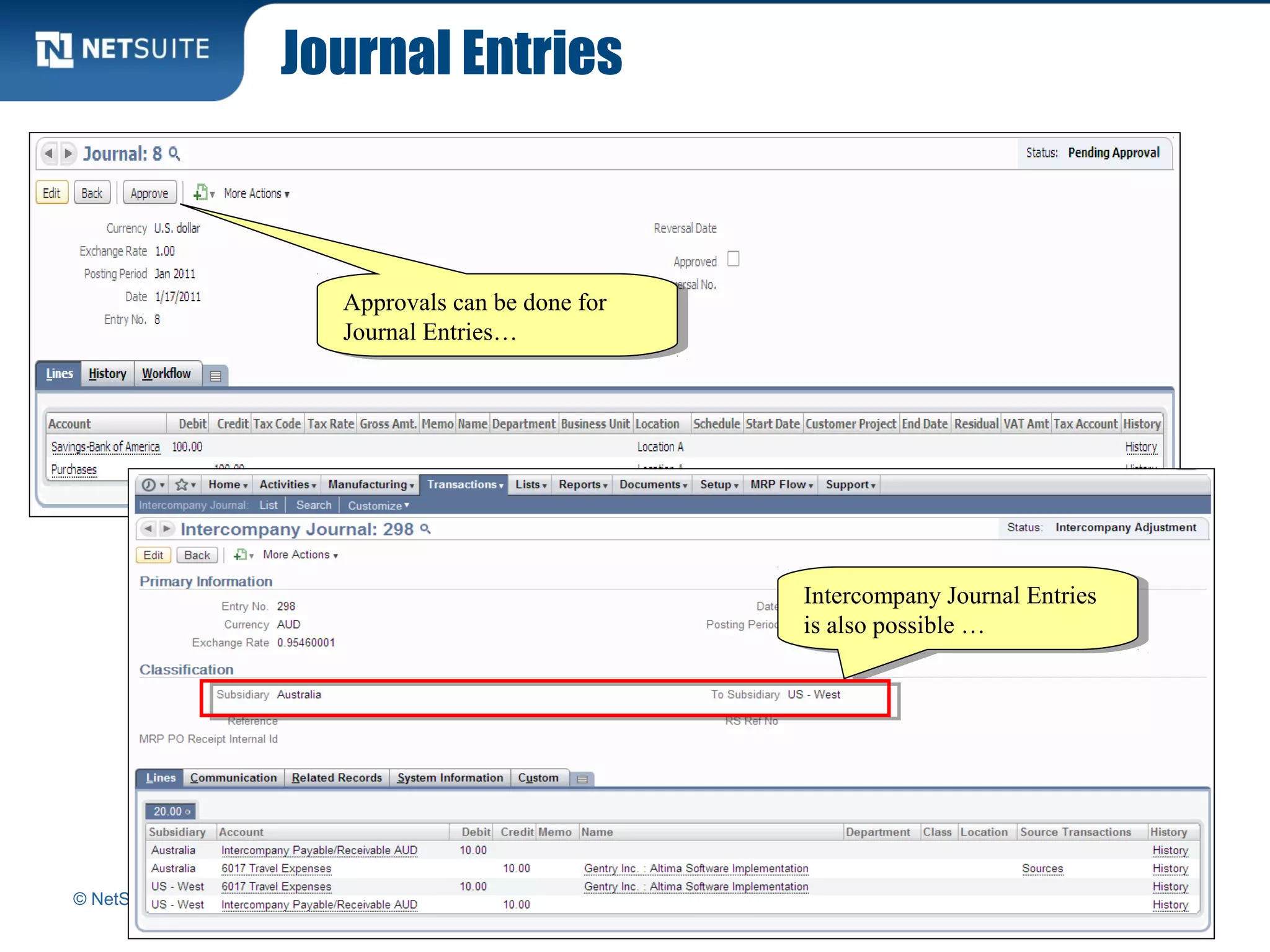Viewport: 1270px width, 952px height.
Task: Open the Related Records tab
Action: pos(337,778)
